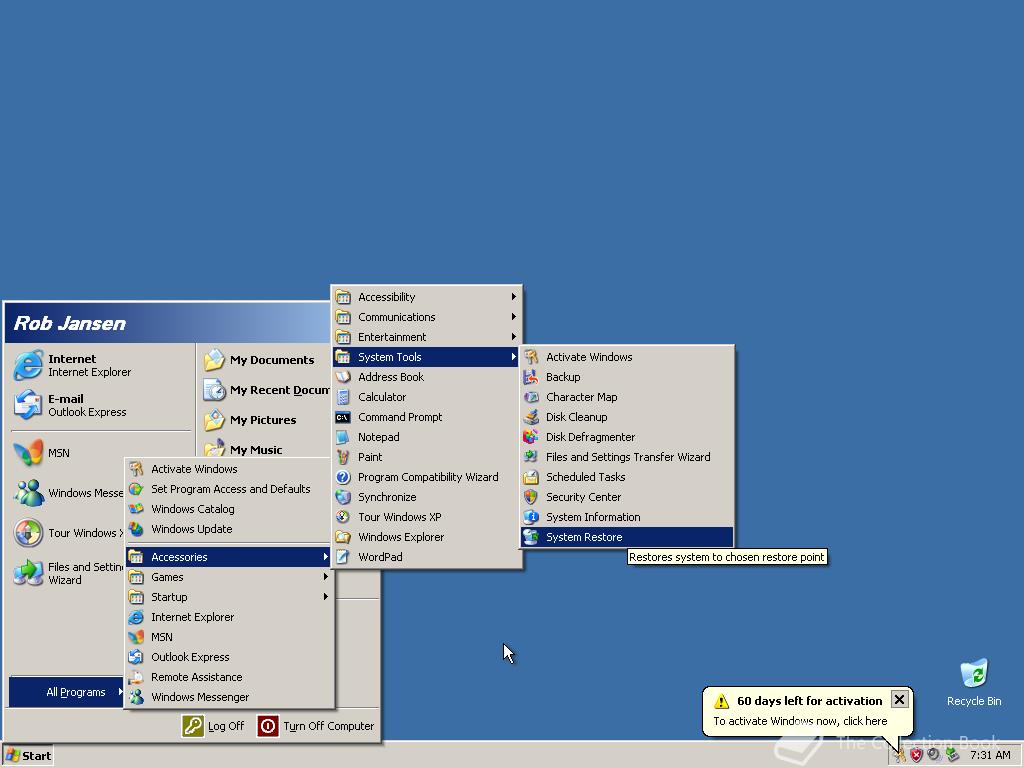This screenshot has width=1024, height=768.
Task: Open Paint icon
Action: (x=343, y=457)
